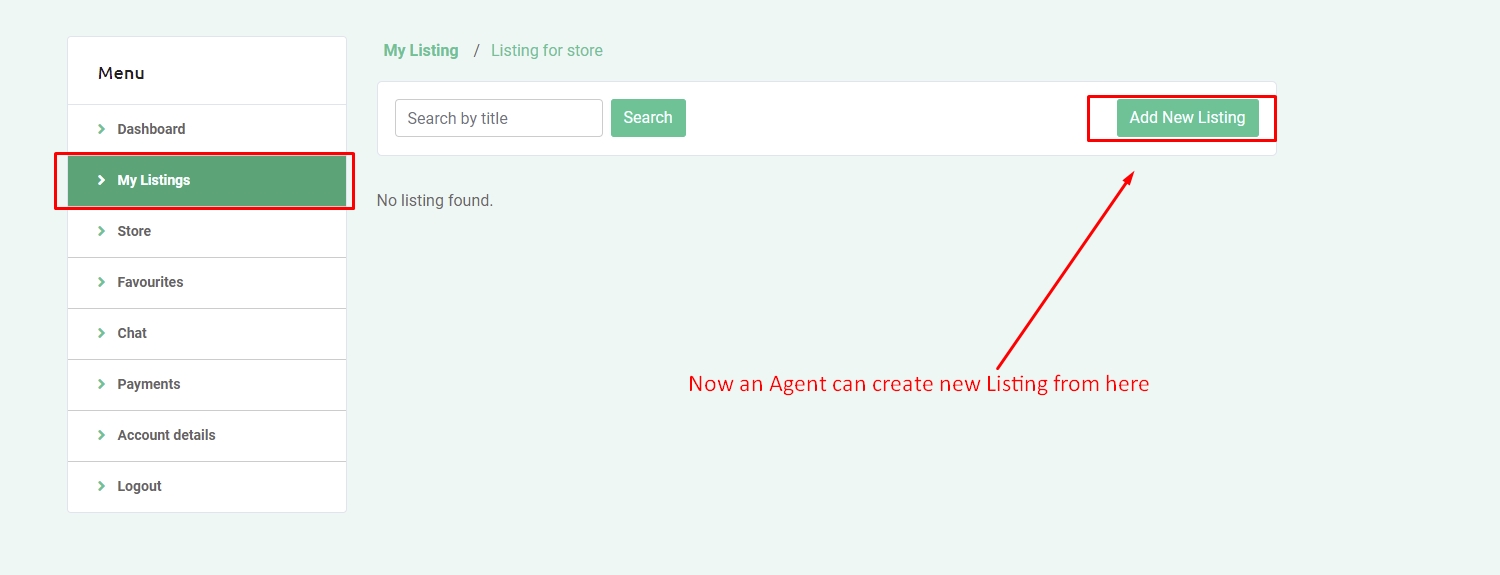The height and width of the screenshot is (575, 1500).
Task: Open the Store menu item
Action: [207, 231]
